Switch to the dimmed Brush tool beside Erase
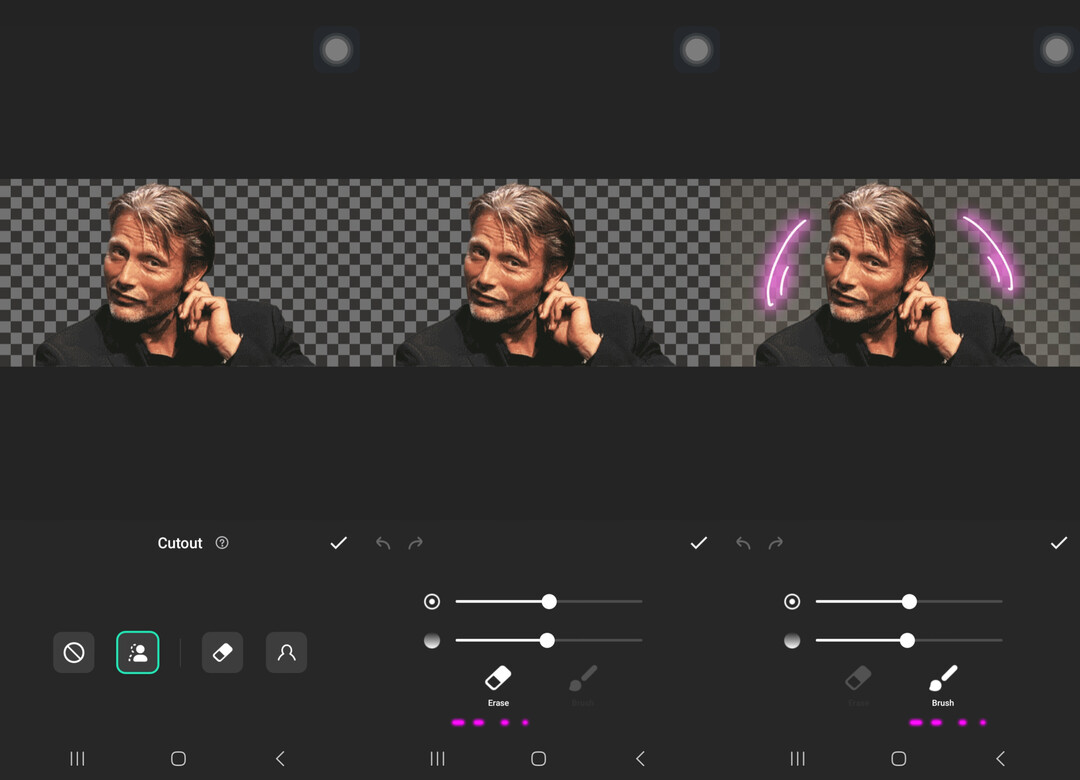Image resolution: width=1080 pixels, height=780 pixels. pos(583,685)
